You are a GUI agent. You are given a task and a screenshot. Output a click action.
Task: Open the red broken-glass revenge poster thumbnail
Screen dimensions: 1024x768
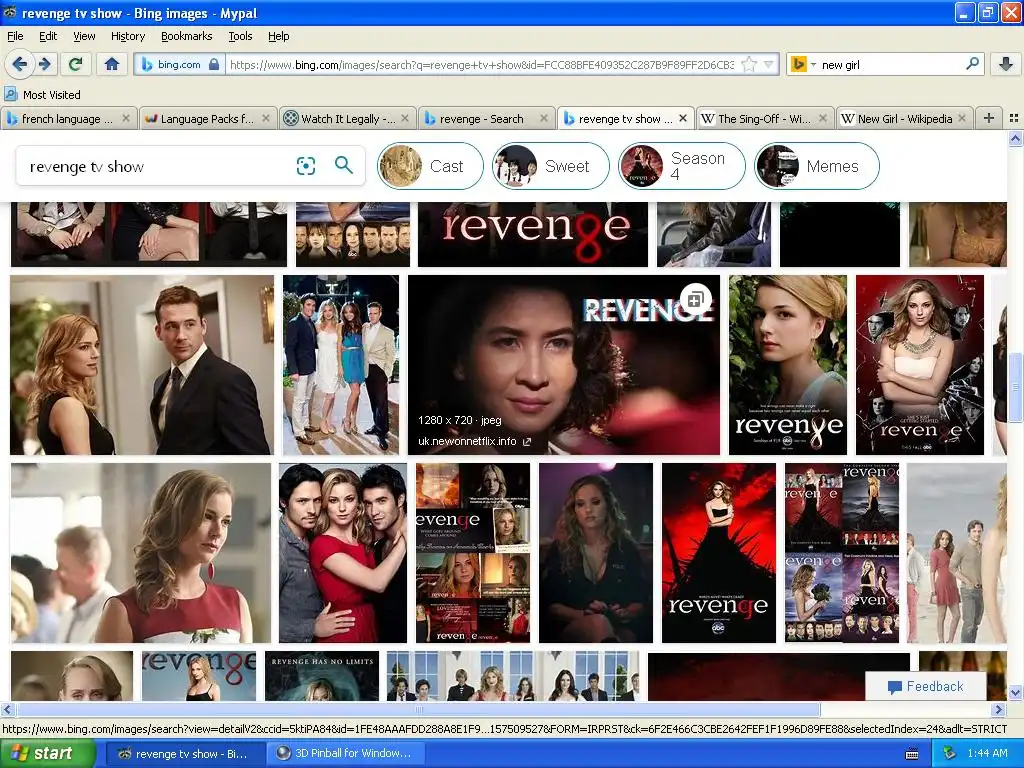tap(920, 364)
